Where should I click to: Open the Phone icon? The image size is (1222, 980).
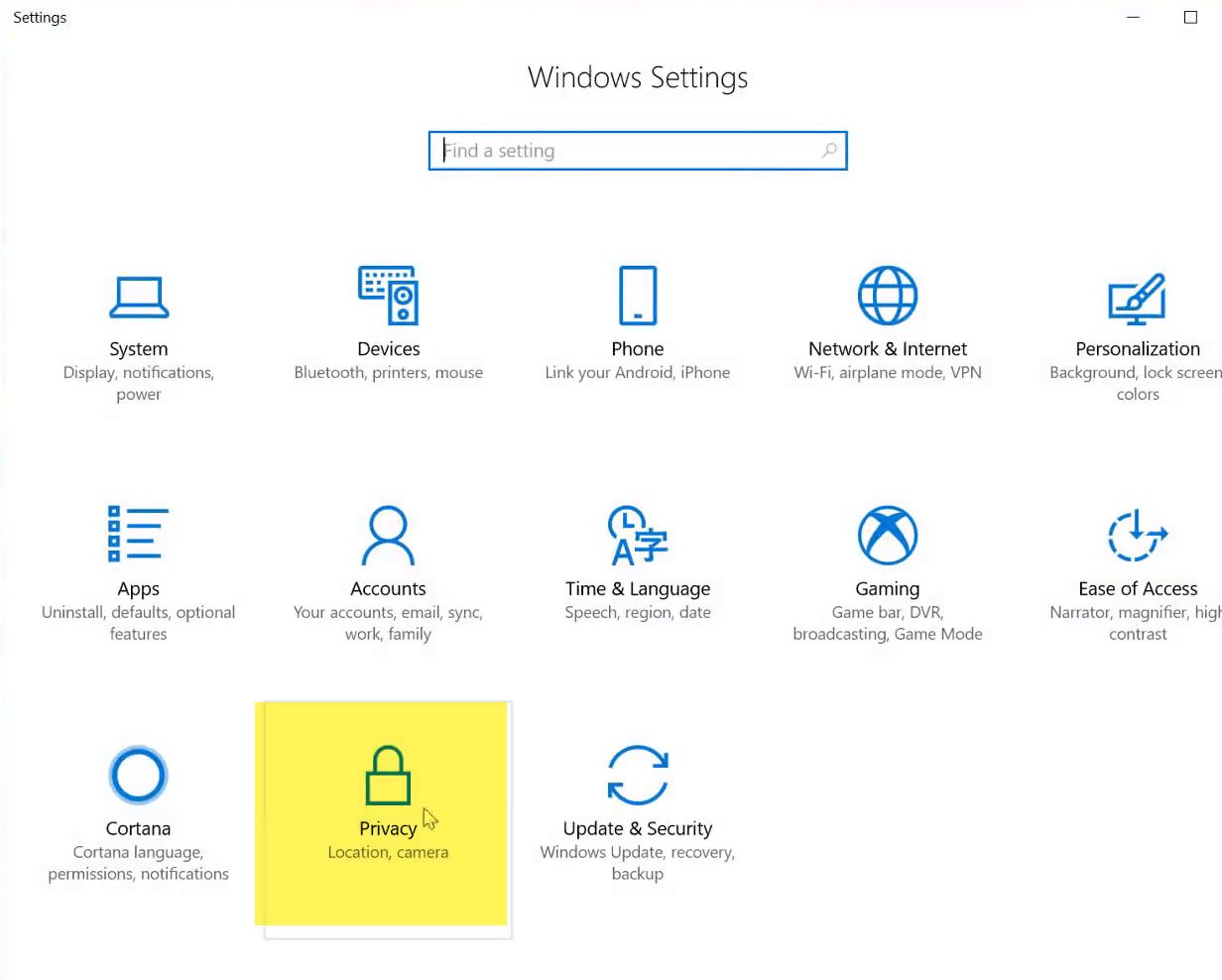point(638,295)
